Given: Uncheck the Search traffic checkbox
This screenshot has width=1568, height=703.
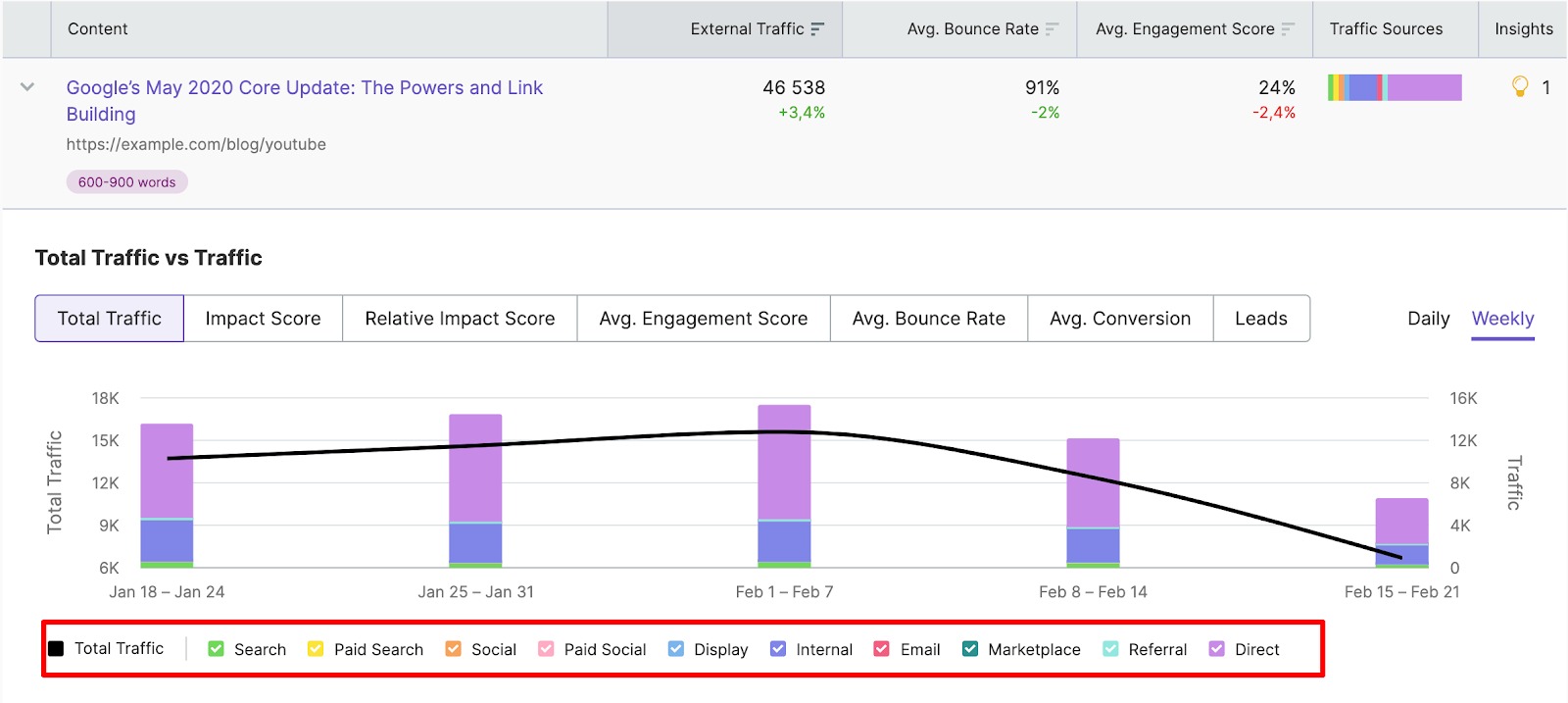Looking at the screenshot, I should pyautogui.click(x=217, y=649).
